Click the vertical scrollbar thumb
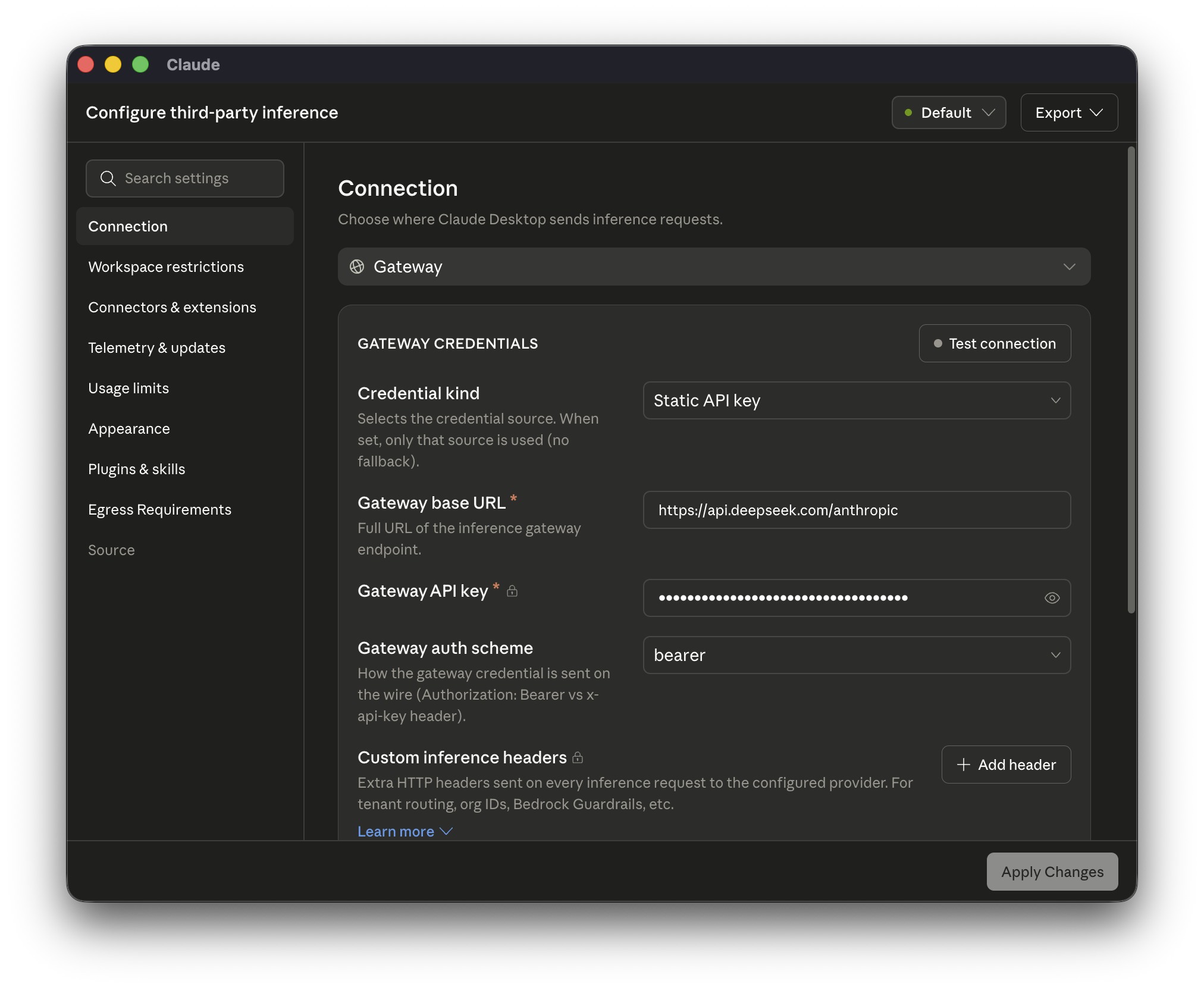This screenshot has width=1204, height=990. click(x=1131, y=380)
